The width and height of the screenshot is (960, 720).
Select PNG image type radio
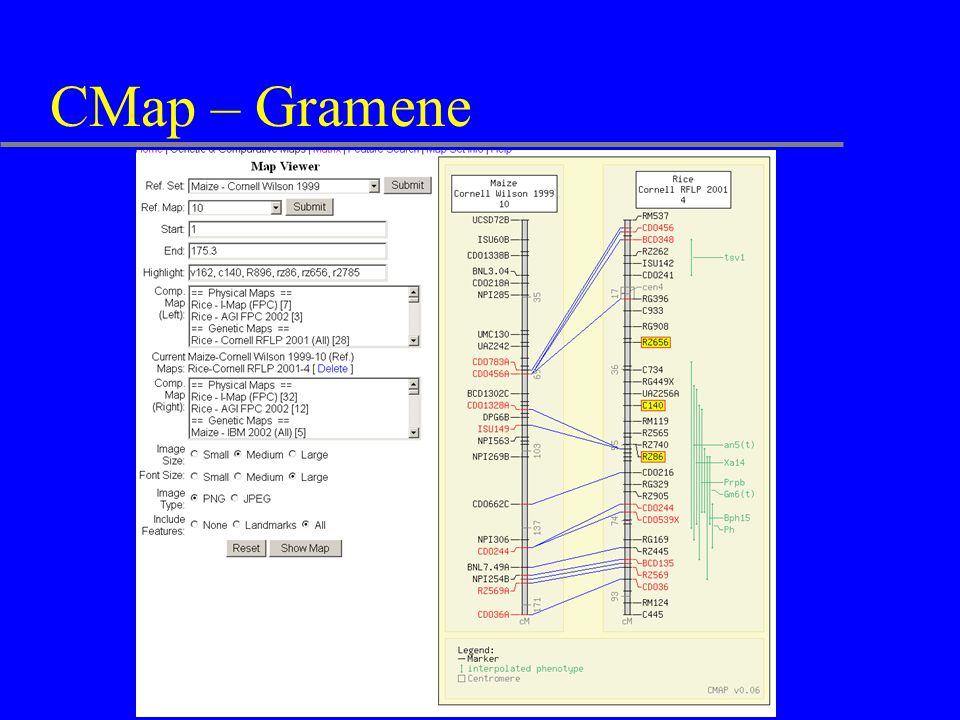click(x=195, y=498)
